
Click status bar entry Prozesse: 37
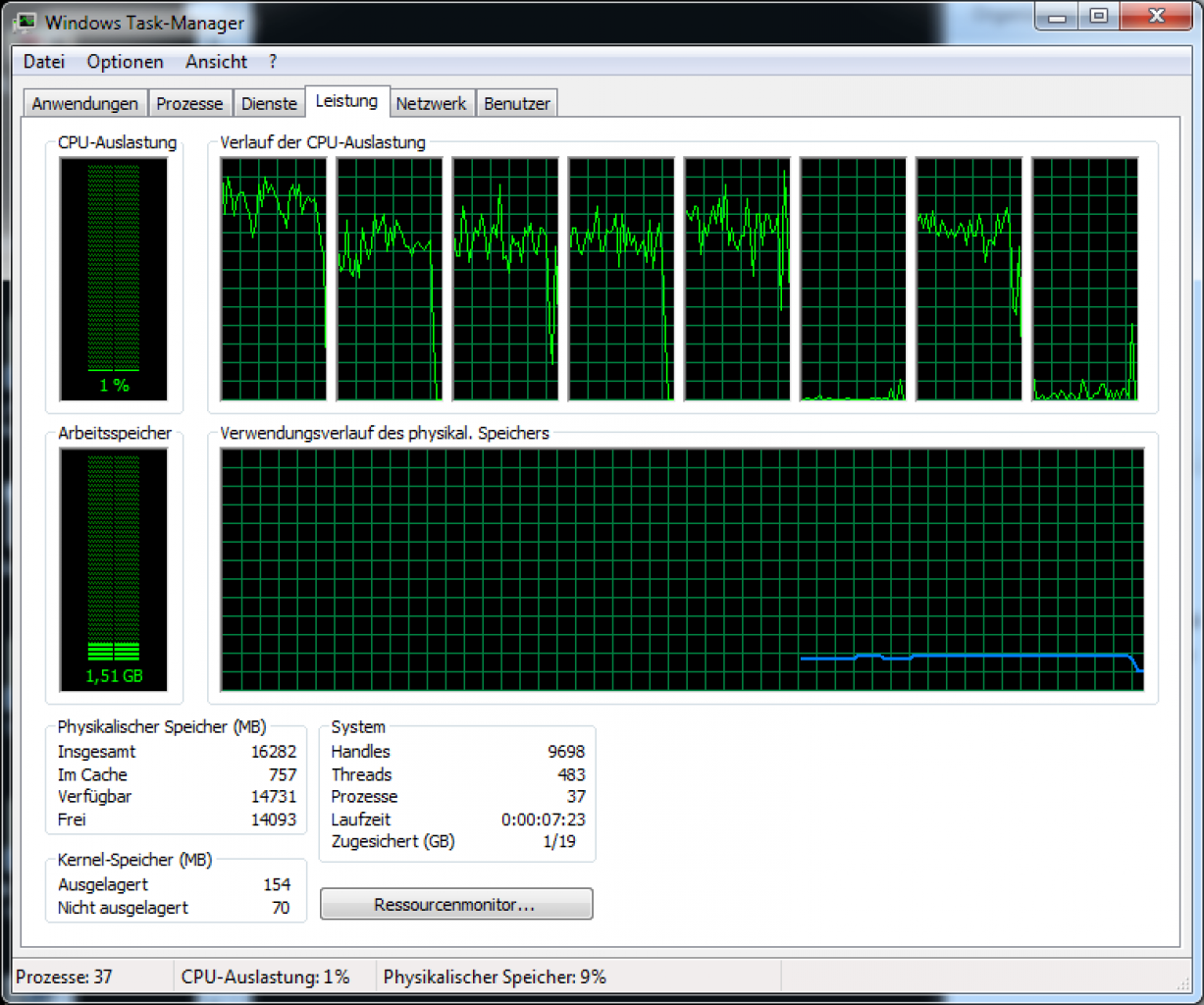click(65, 977)
